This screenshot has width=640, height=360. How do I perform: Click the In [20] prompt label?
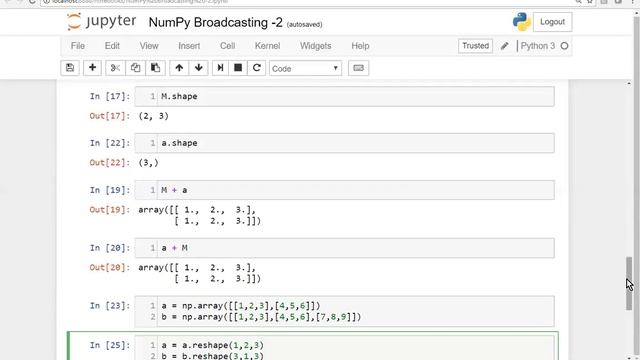click(110, 248)
